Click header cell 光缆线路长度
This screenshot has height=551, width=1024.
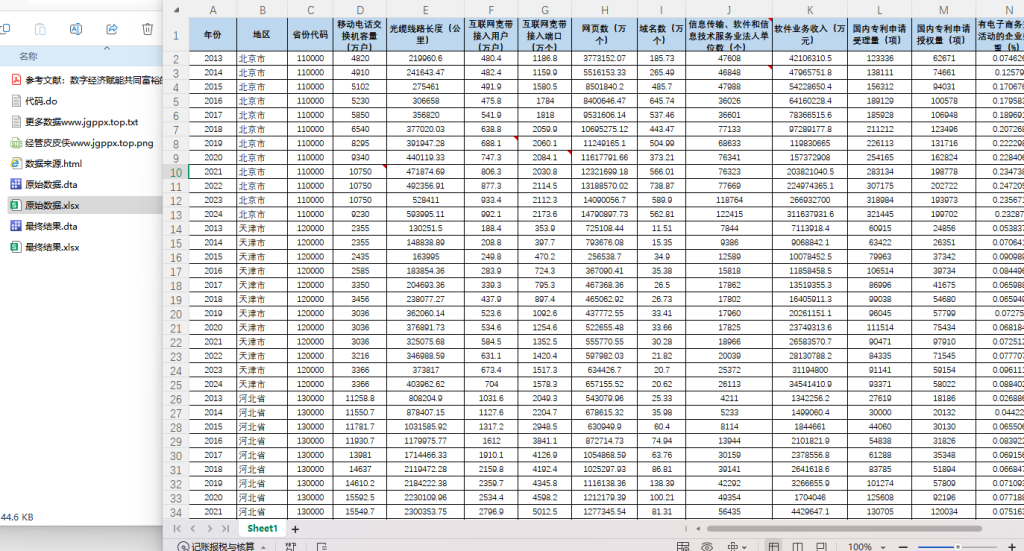click(426, 35)
